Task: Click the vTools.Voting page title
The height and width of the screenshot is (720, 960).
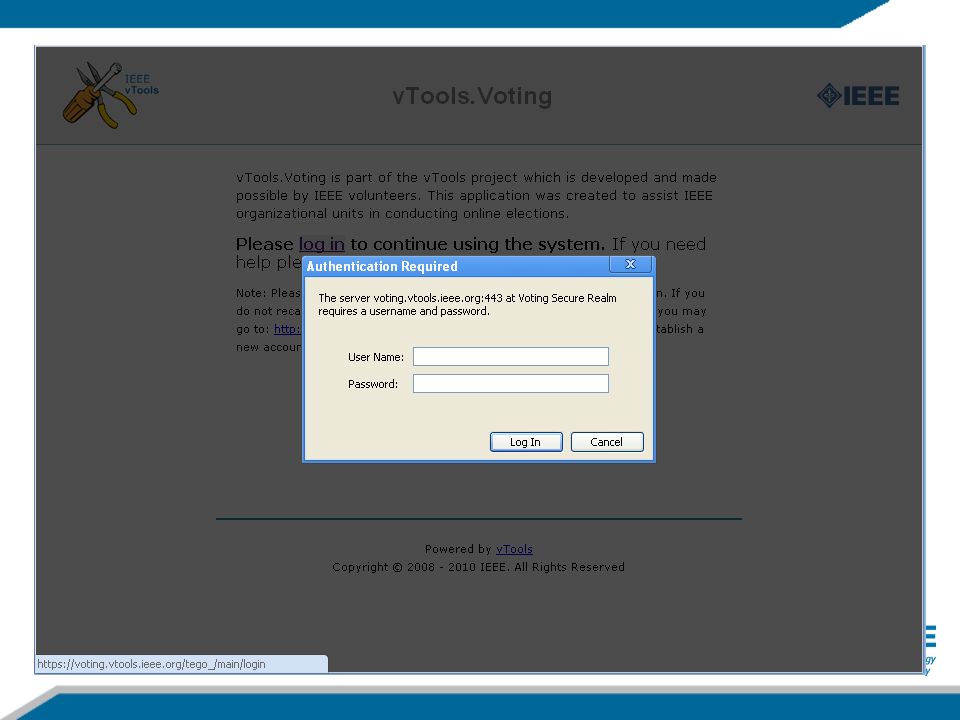Action: point(472,96)
